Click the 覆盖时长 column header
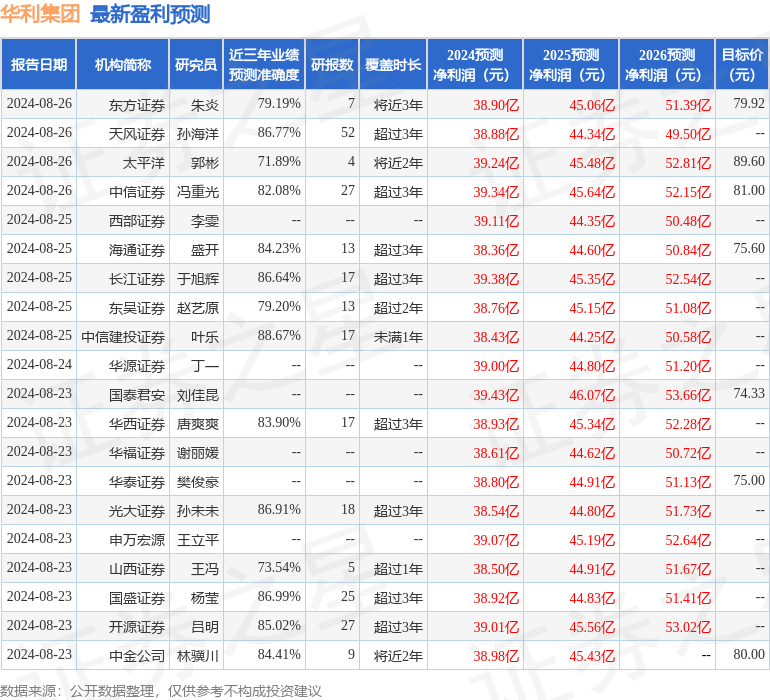770x700 pixels. [x=393, y=65]
